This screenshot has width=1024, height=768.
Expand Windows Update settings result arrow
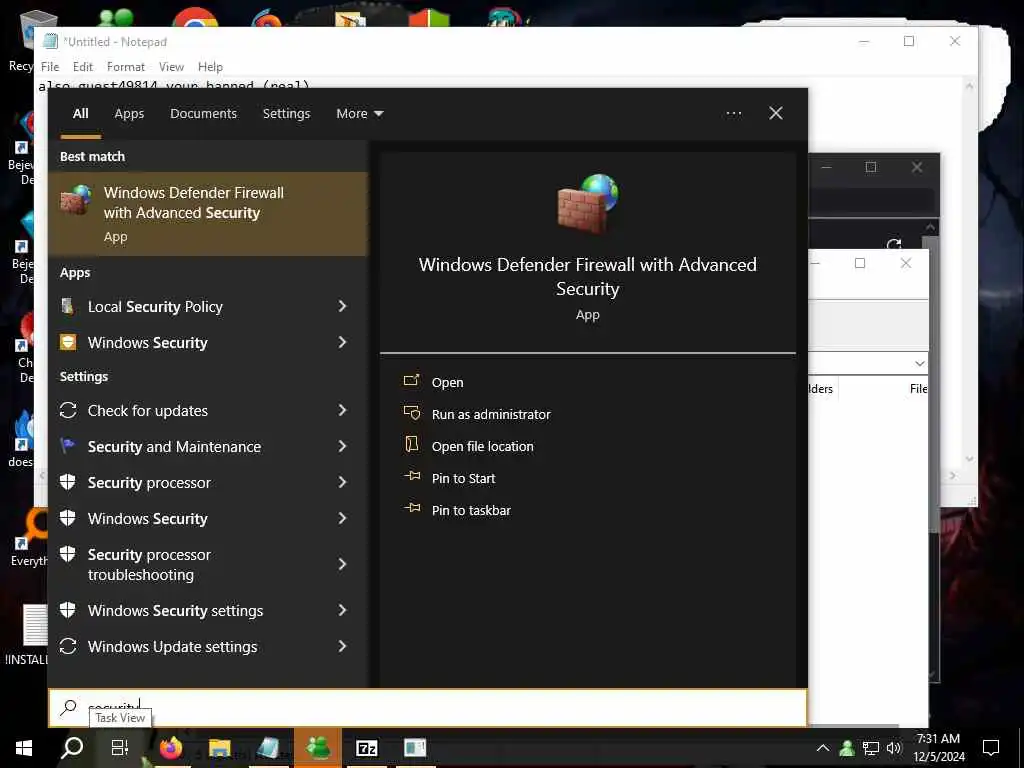click(x=342, y=646)
